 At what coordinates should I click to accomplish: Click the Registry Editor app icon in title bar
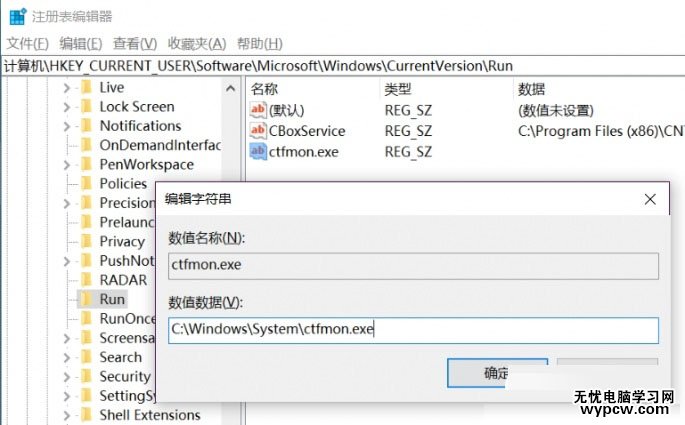(17, 16)
